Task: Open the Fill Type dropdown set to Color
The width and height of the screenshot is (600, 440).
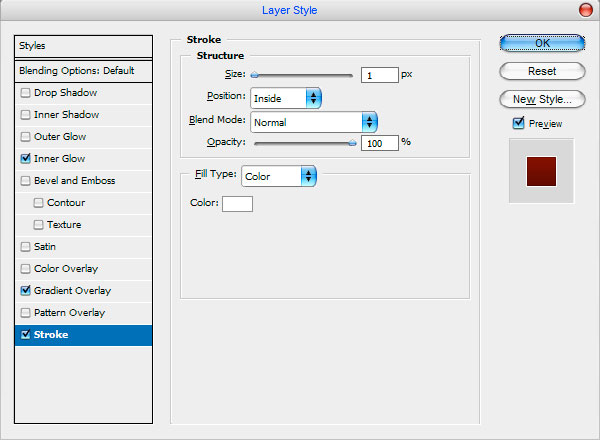Action: pyautogui.click(x=279, y=176)
